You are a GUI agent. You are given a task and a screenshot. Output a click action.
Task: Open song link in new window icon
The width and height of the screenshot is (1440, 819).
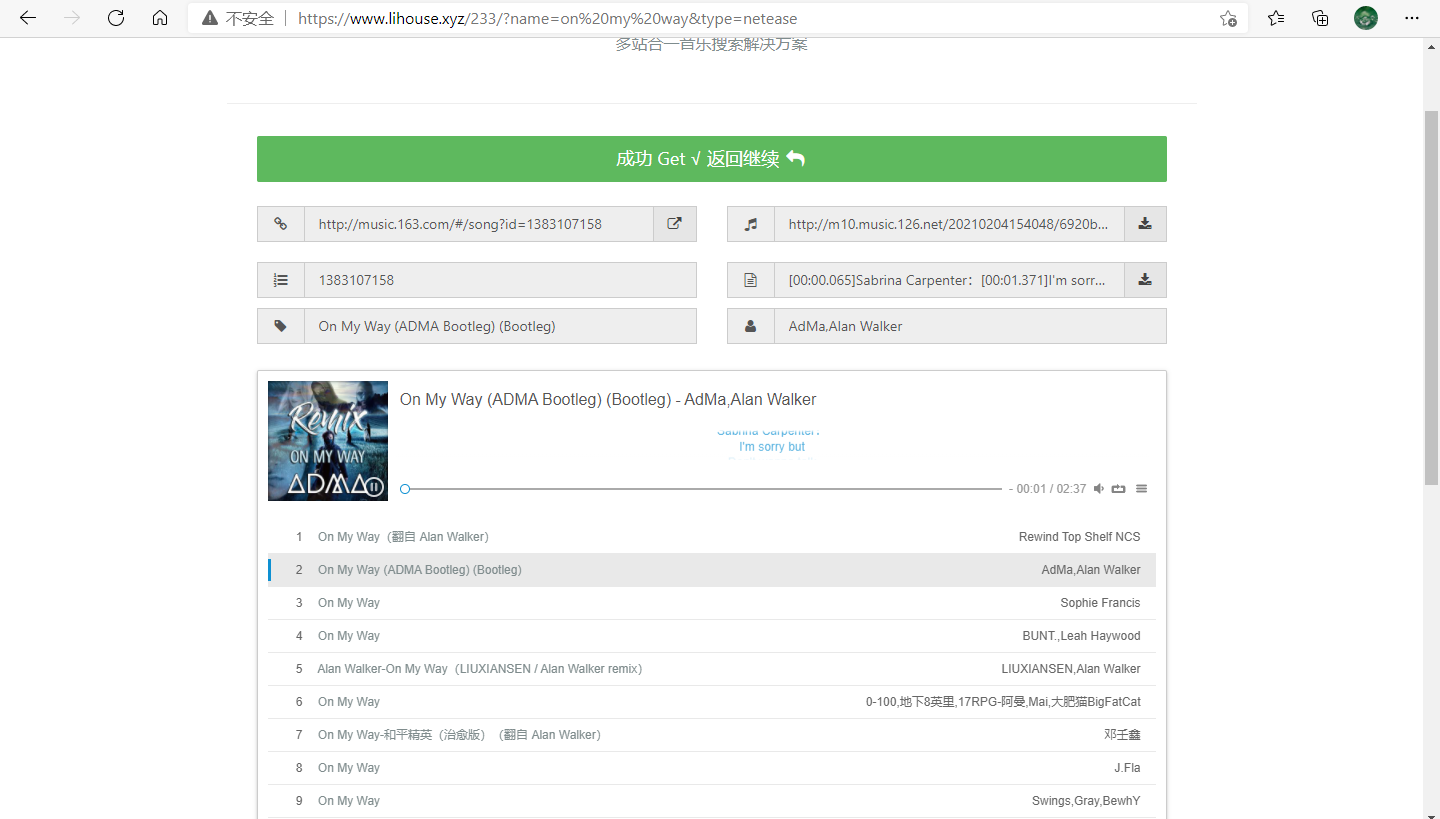(675, 224)
